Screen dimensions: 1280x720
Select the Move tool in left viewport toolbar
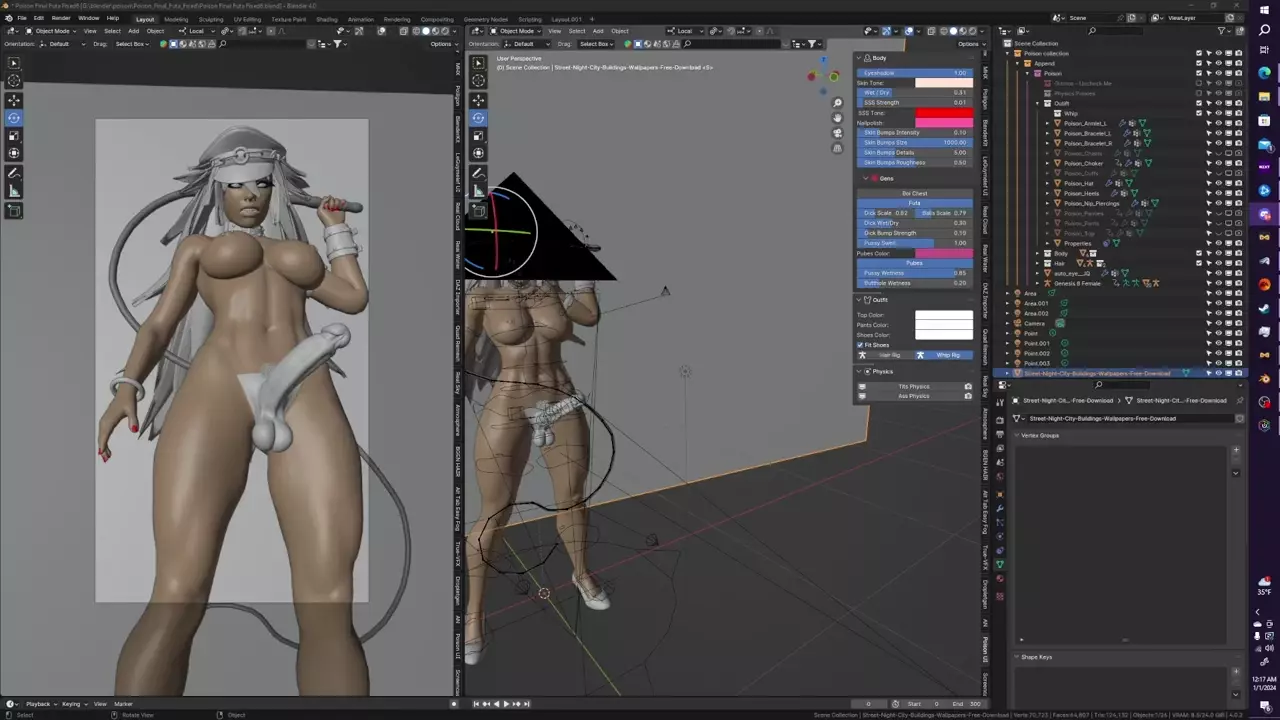[x=14, y=99]
